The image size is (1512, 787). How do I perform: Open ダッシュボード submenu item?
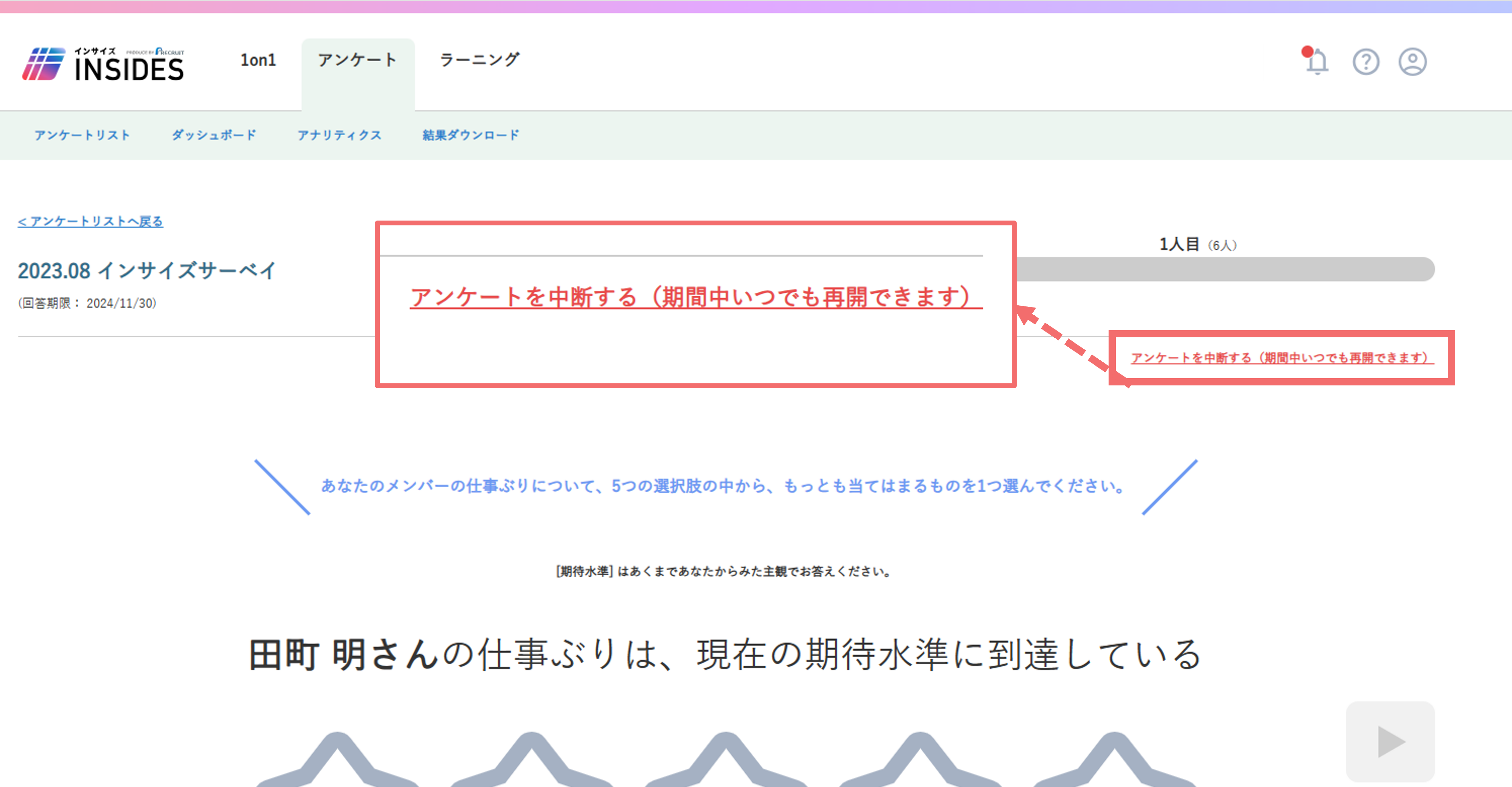click(x=214, y=135)
